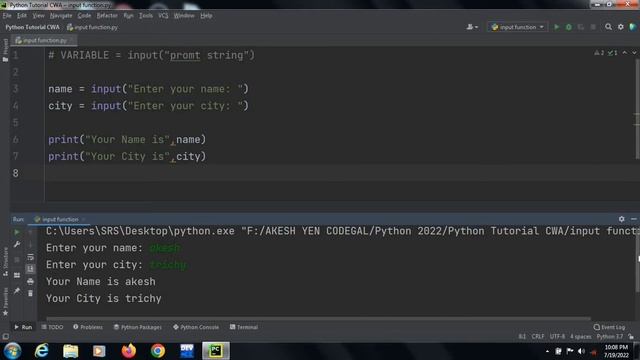Click the print icon in the Run console
640x360 pixels.
30,281
